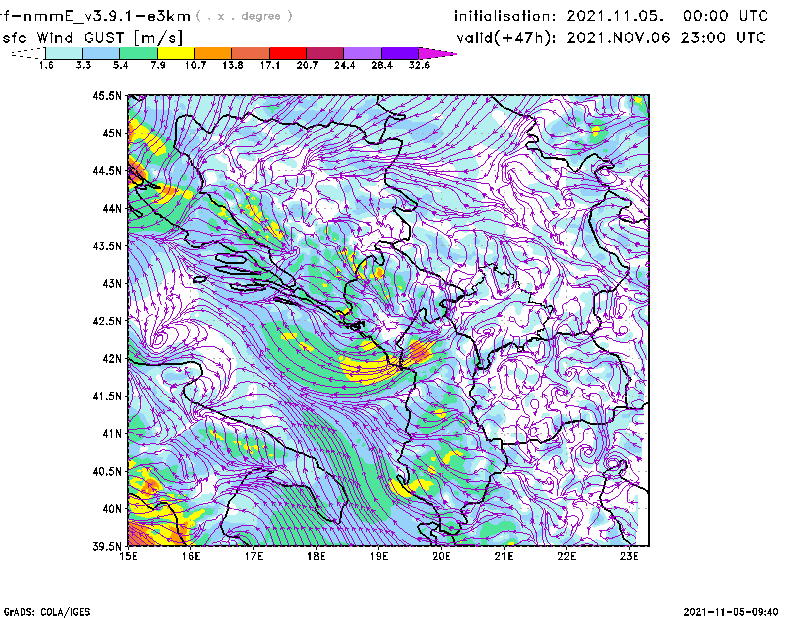The width and height of the screenshot is (800, 618).
Task: Click the 39.5N latitude label
Action: click(107, 547)
